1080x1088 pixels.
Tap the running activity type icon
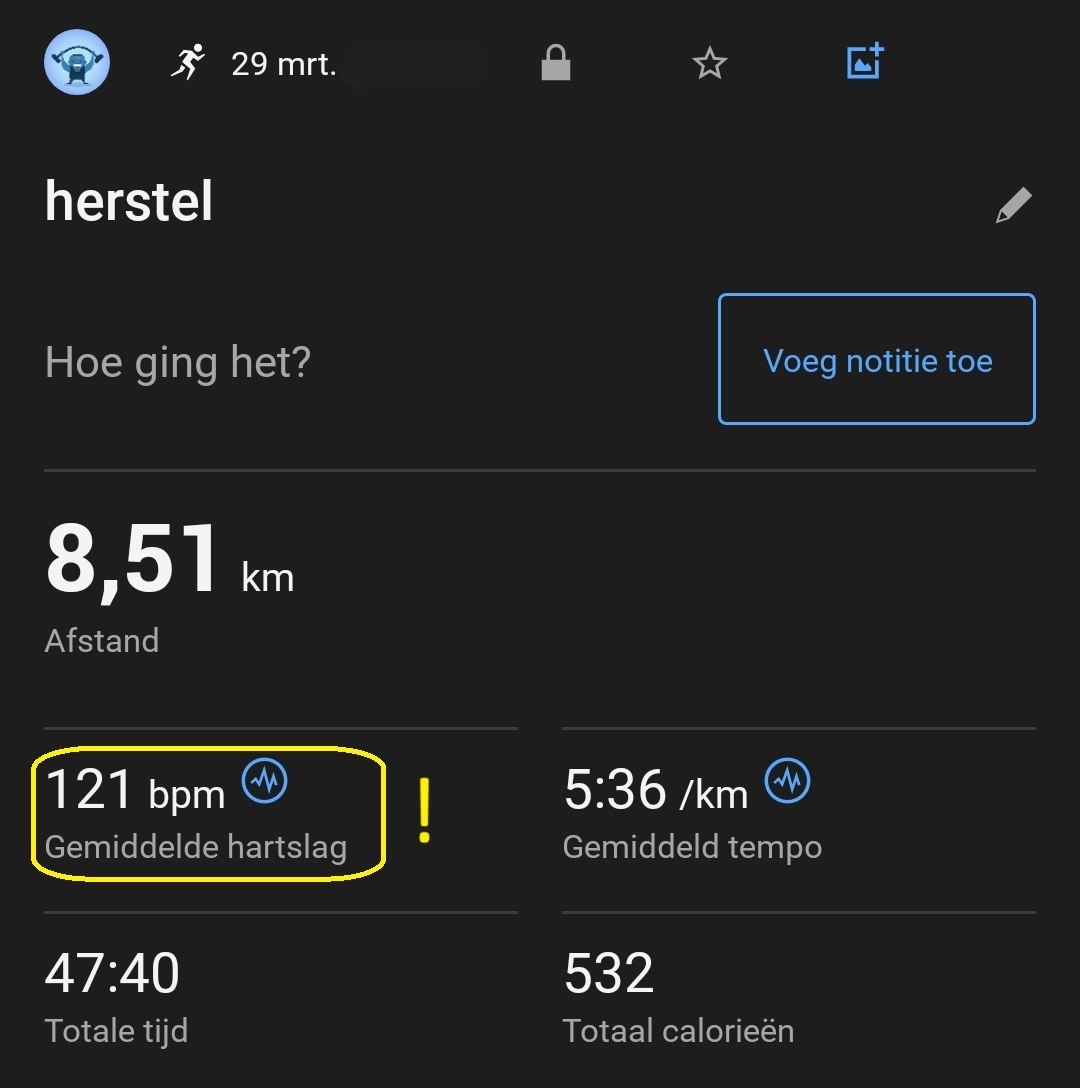pos(188,63)
